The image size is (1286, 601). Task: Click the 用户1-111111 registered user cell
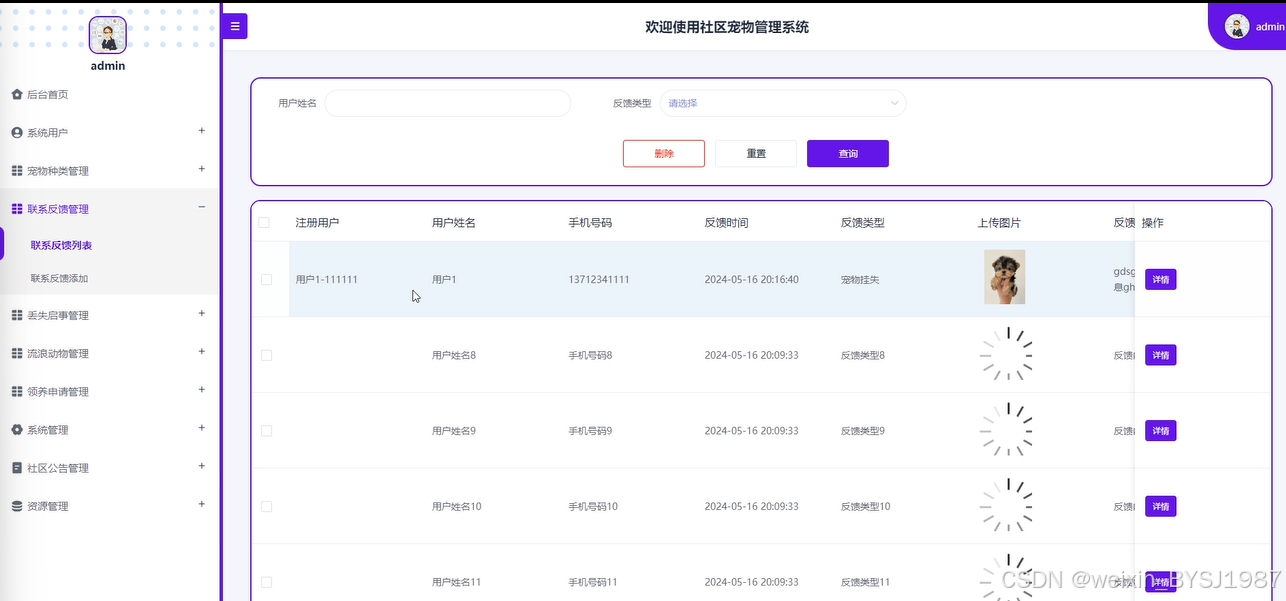pyautogui.click(x=327, y=280)
